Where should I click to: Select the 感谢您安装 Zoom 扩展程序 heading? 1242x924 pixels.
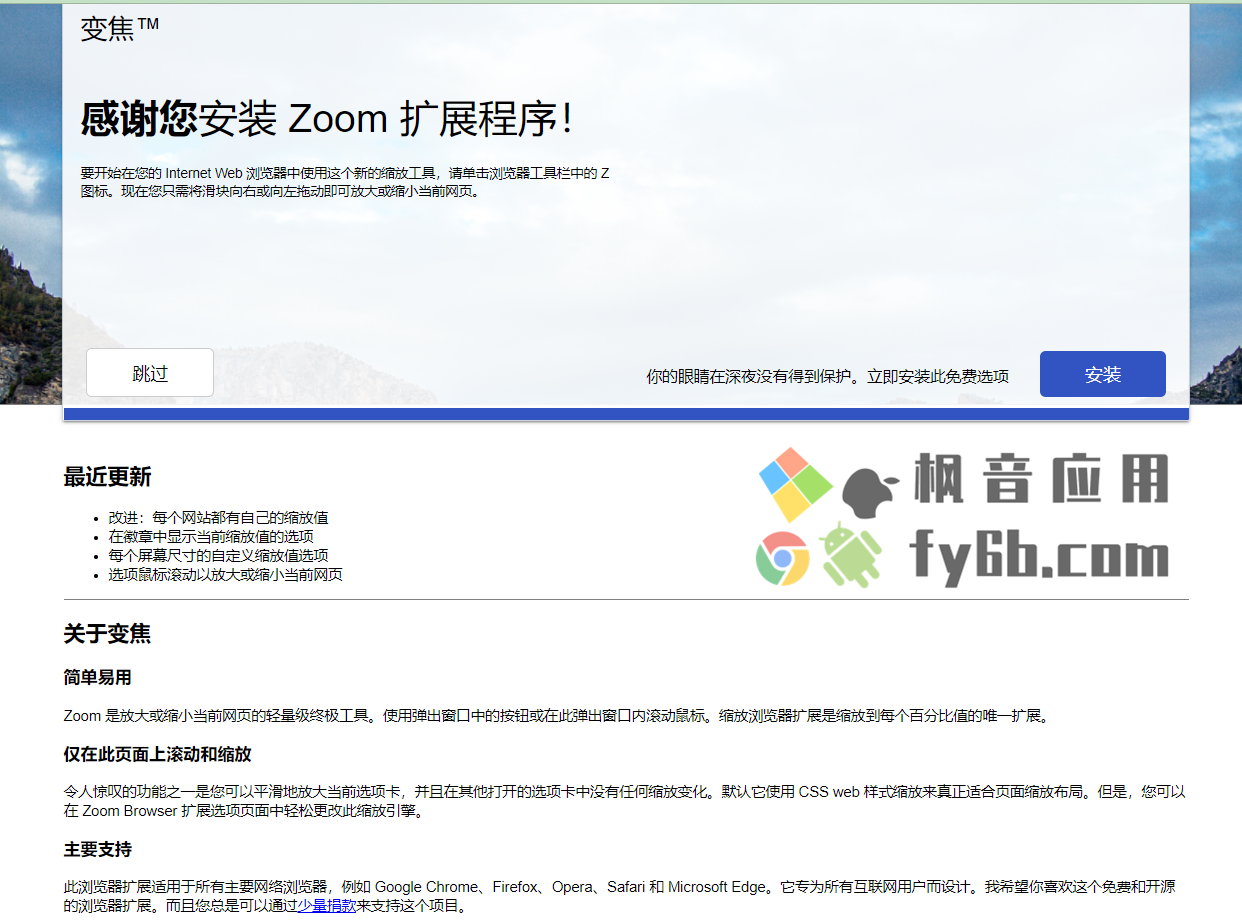pyautogui.click(x=328, y=120)
